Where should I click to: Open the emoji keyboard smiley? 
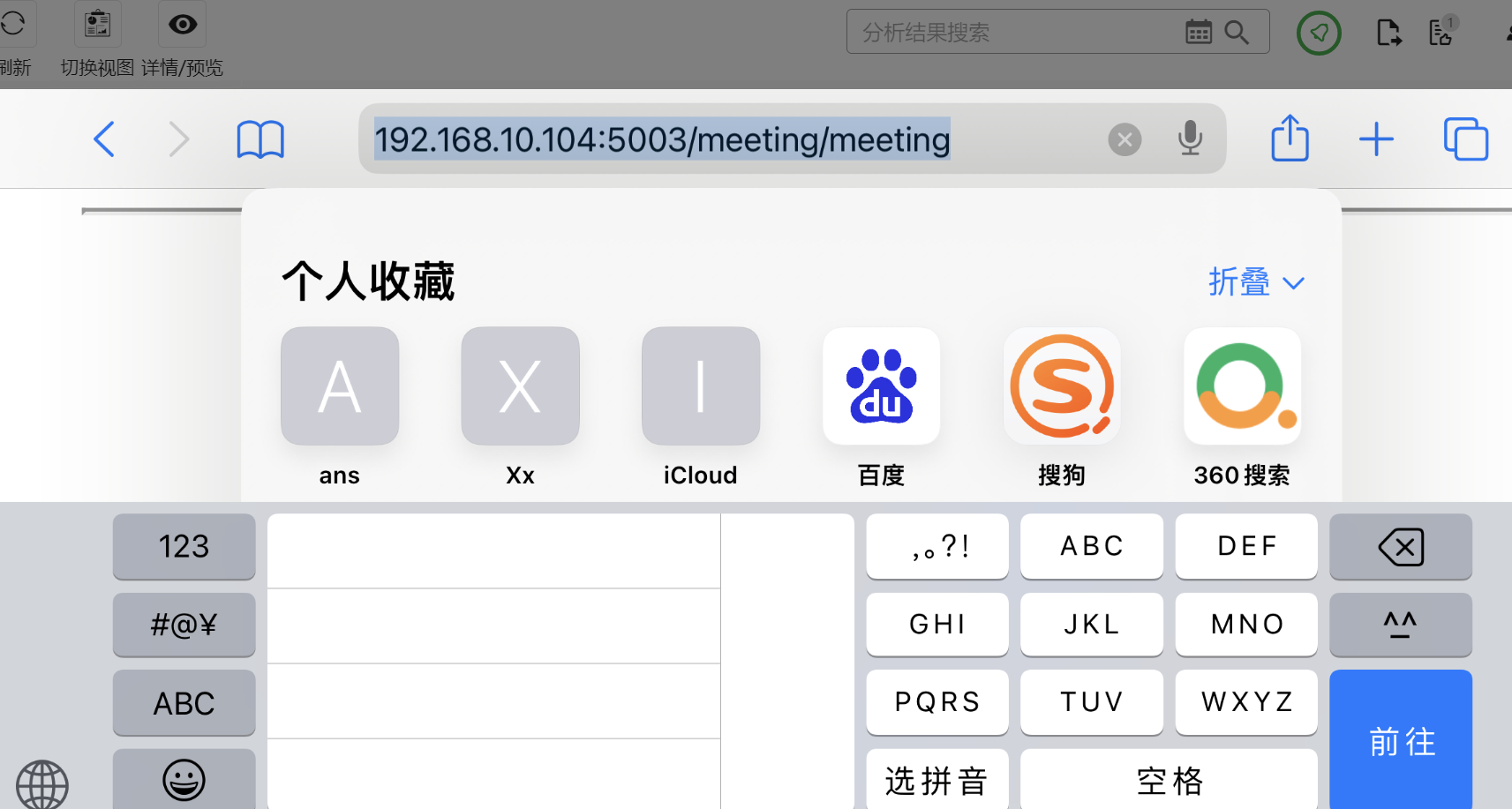[184, 779]
